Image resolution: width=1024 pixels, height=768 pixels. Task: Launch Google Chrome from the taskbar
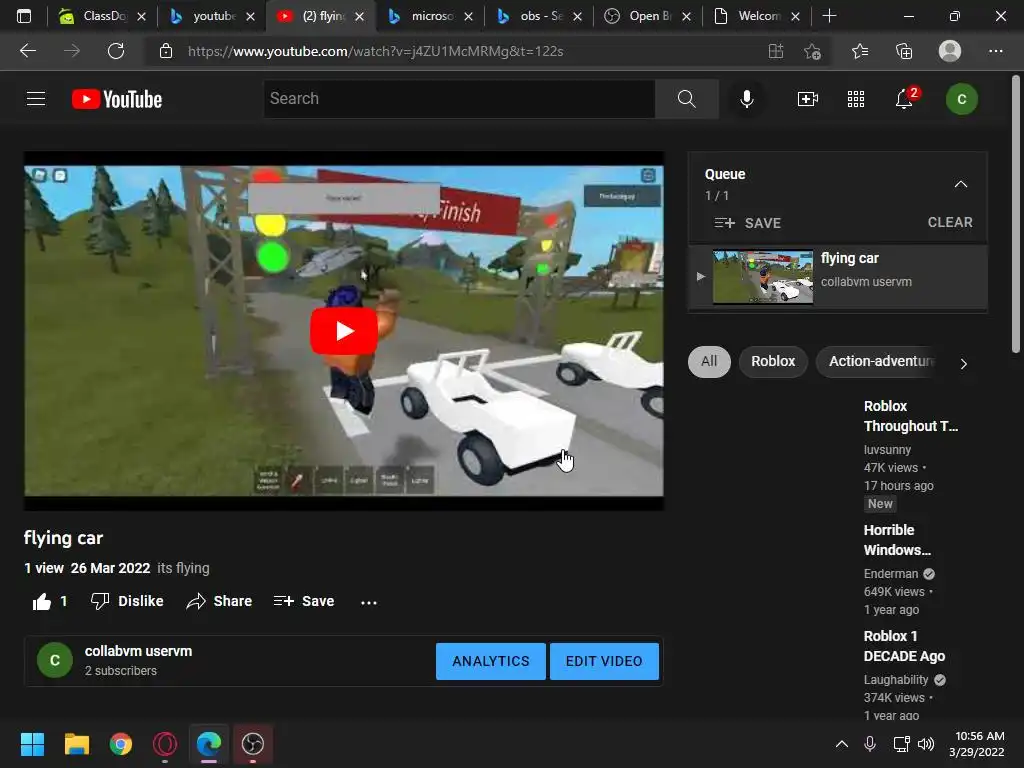(121, 744)
